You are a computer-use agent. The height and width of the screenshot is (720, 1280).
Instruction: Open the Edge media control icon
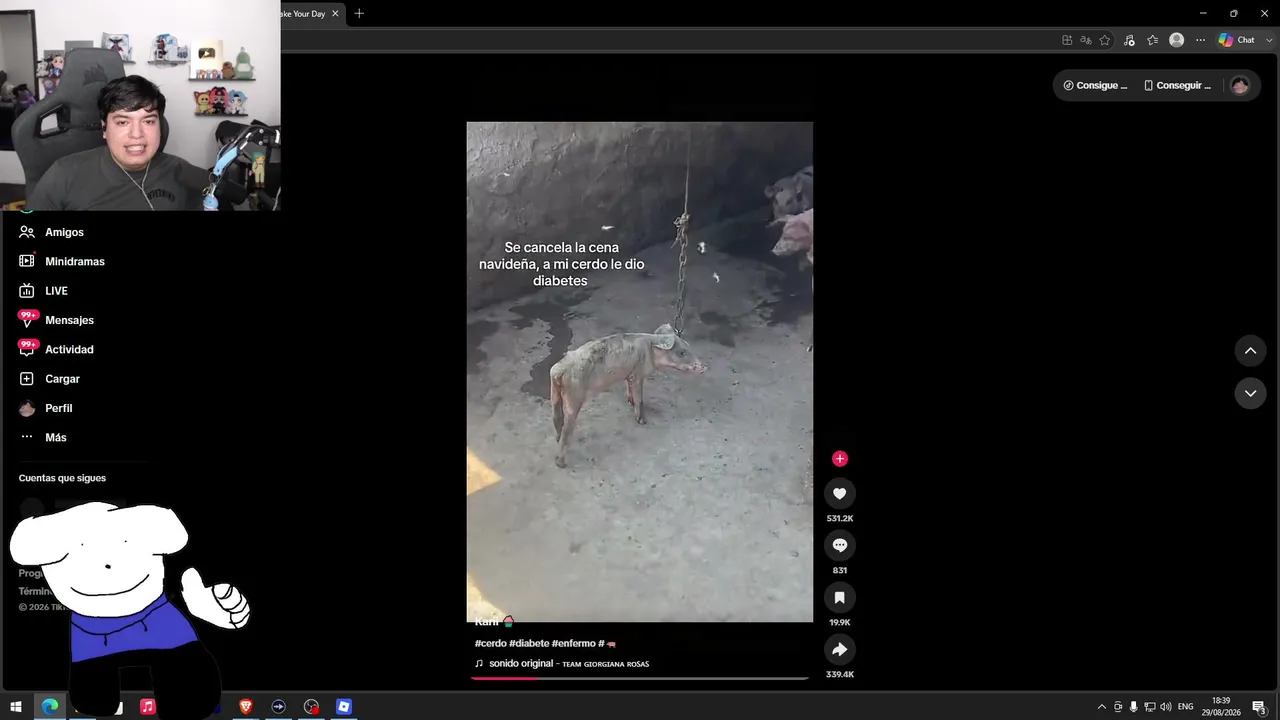1129,40
